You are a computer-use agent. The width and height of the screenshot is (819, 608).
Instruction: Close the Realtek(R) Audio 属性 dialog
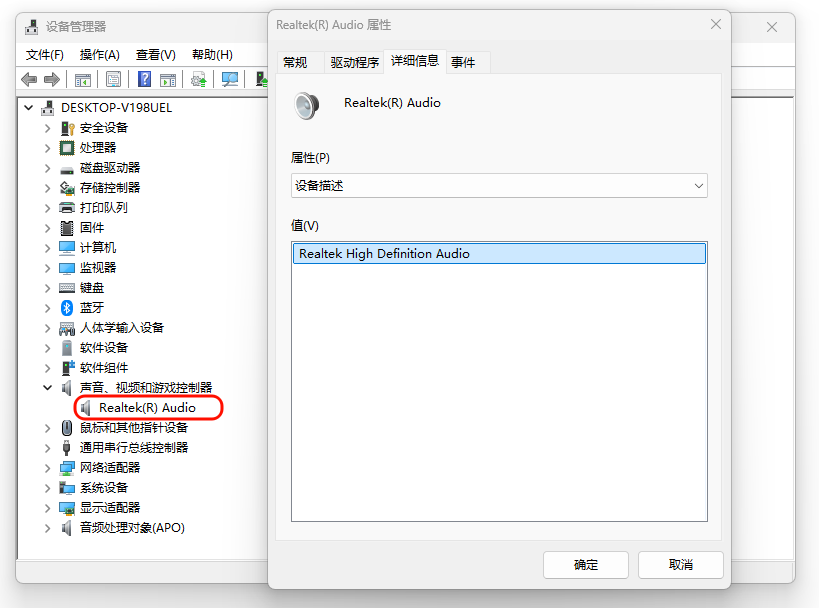716,25
